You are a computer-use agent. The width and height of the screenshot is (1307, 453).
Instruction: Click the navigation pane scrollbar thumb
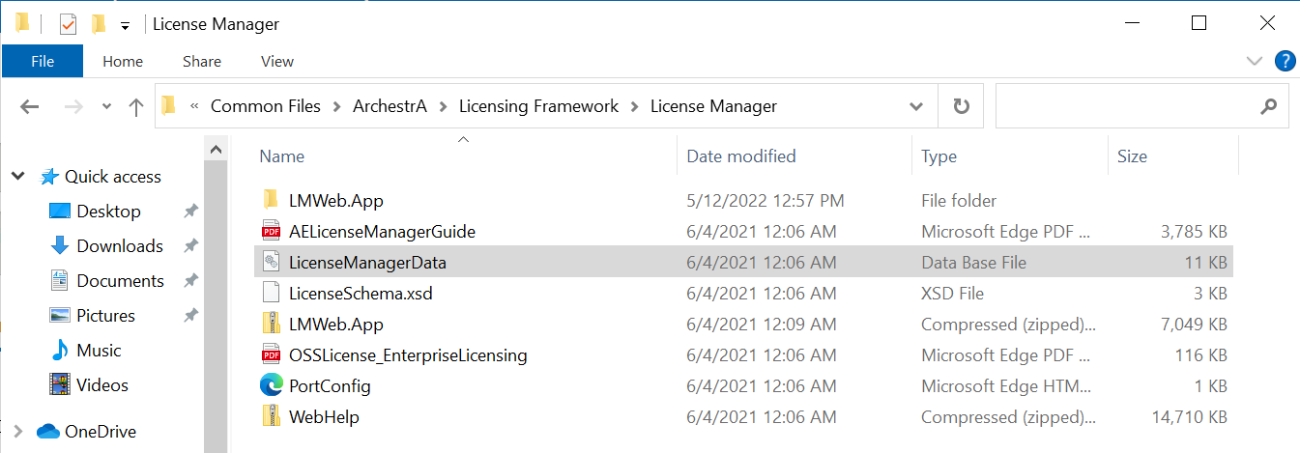(x=215, y=306)
